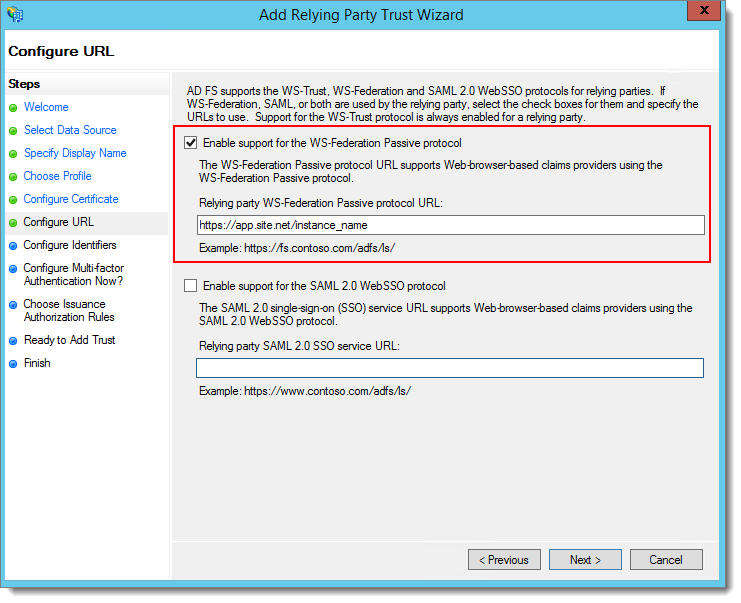Click the Next button

pos(585,560)
